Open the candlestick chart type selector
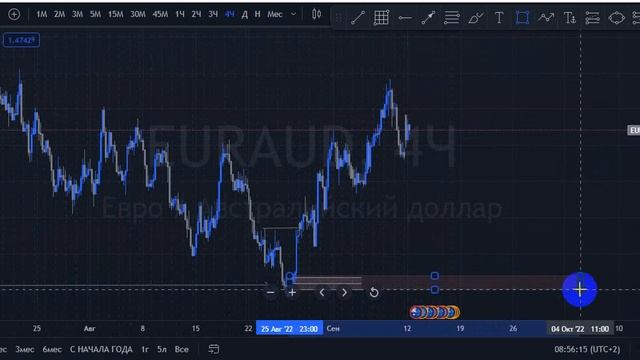 tap(316, 15)
